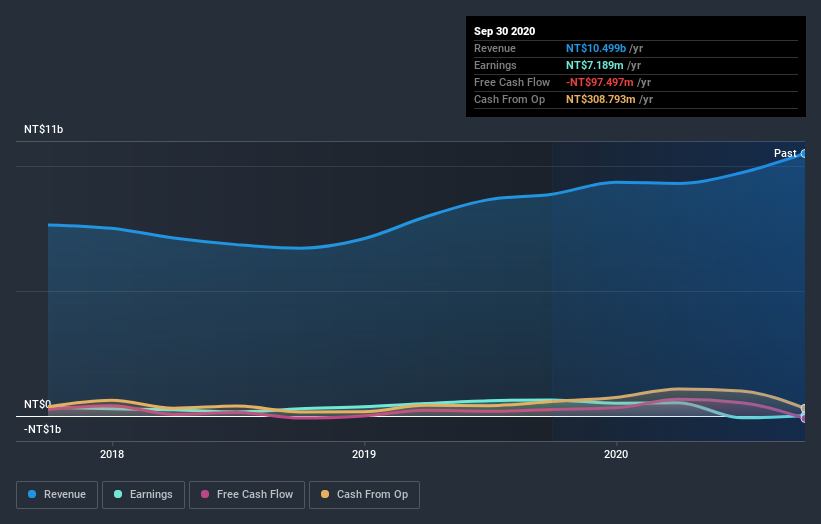Click the 2020 x-axis label
The image size is (821, 524).
point(616,454)
